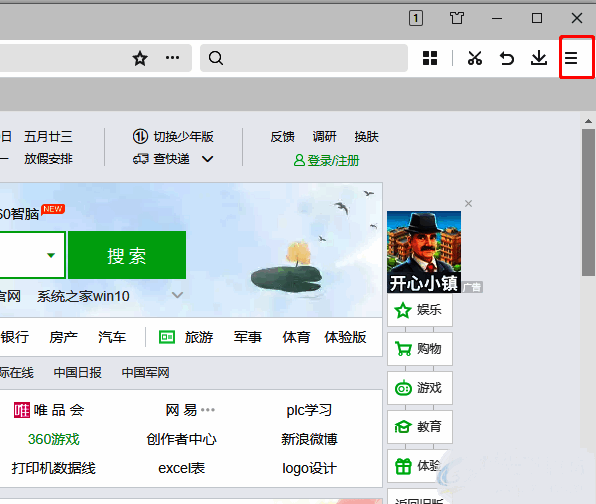Open the 银行 channel

(14, 337)
